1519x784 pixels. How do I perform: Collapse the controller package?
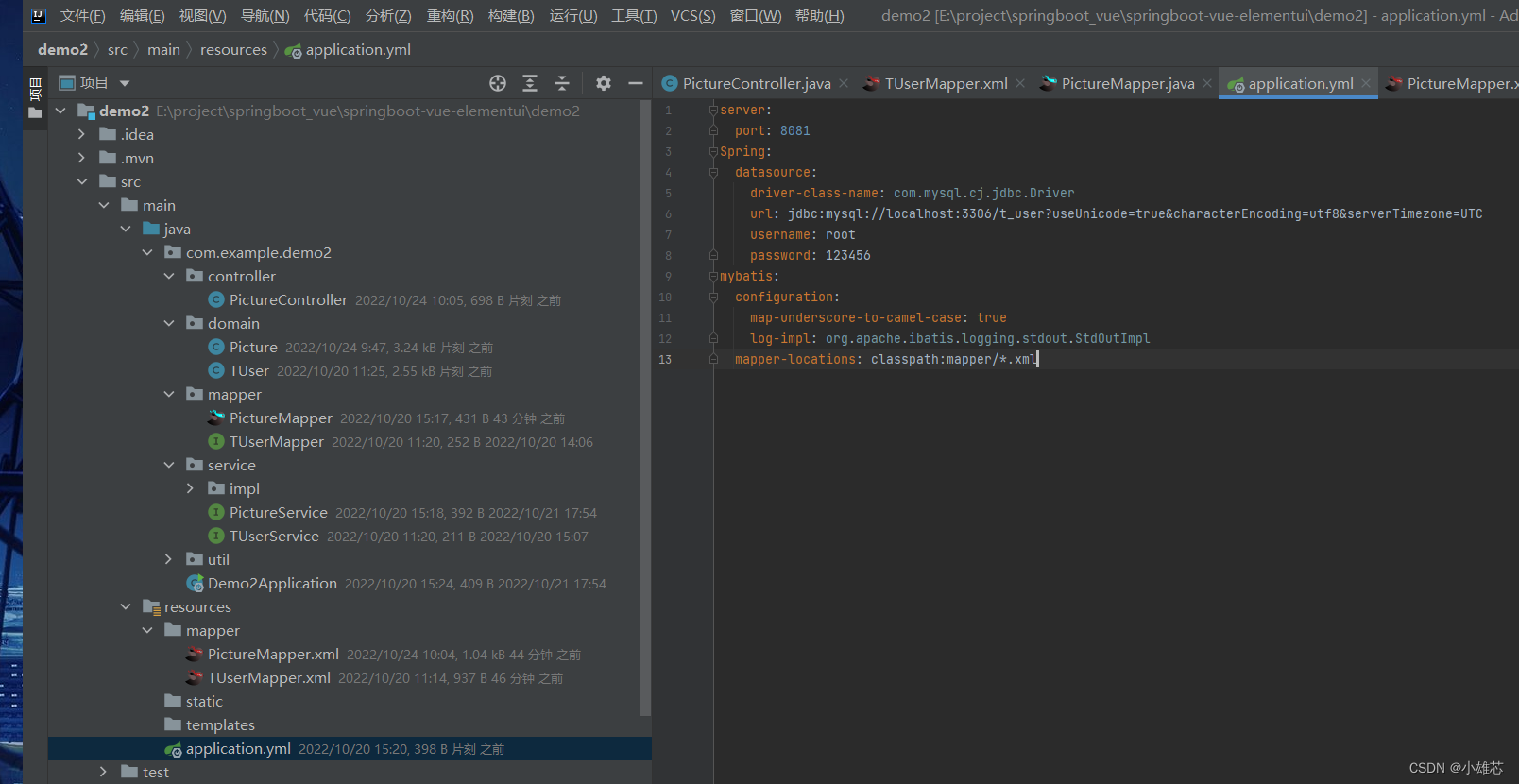coord(169,276)
